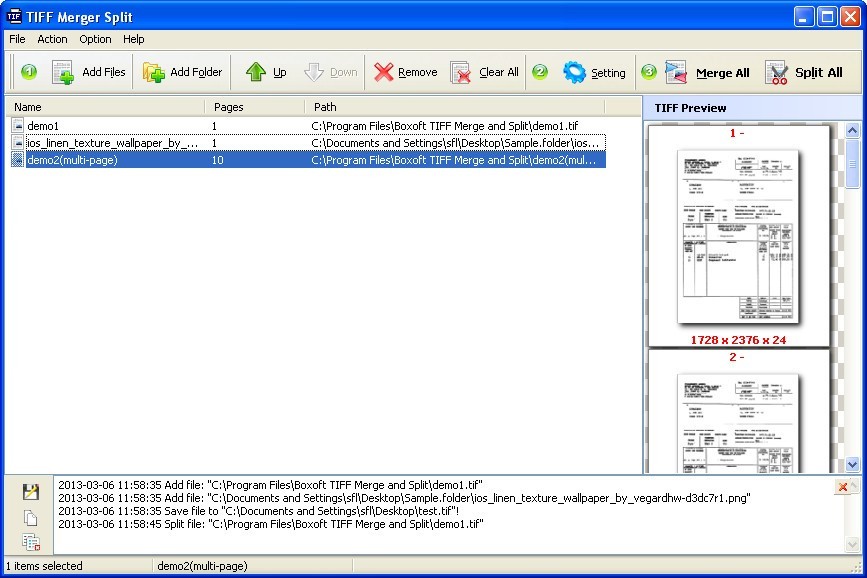Select the ios_linen_texture_wallpaper_by_... file name
The width and height of the screenshot is (867, 578).
coord(112,143)
